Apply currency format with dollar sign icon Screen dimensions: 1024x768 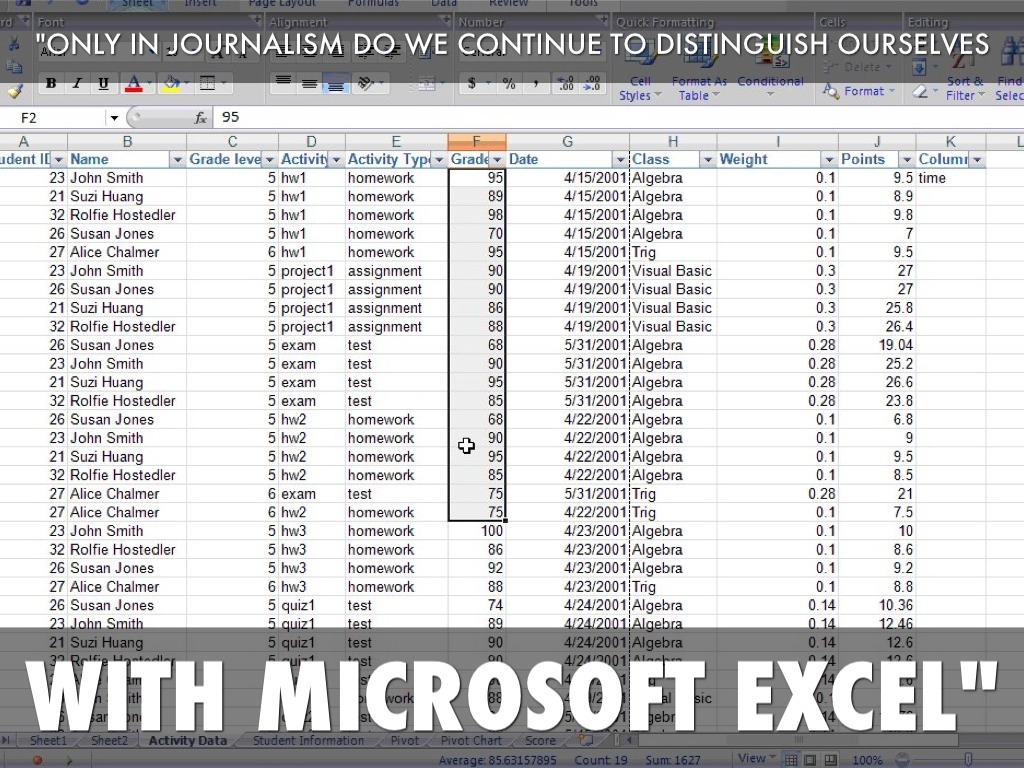472,84
